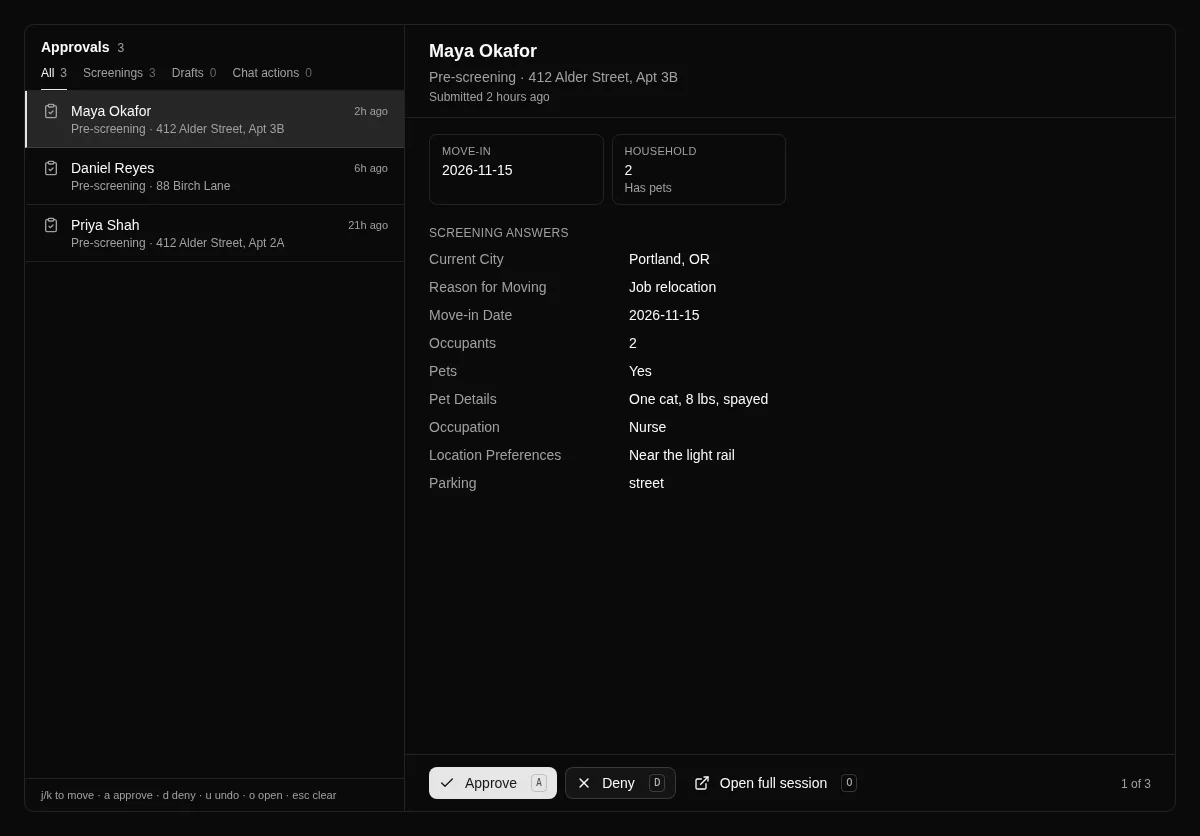Click the checkmark icon on Approve
1200x836 pixels.
(447, 783)
